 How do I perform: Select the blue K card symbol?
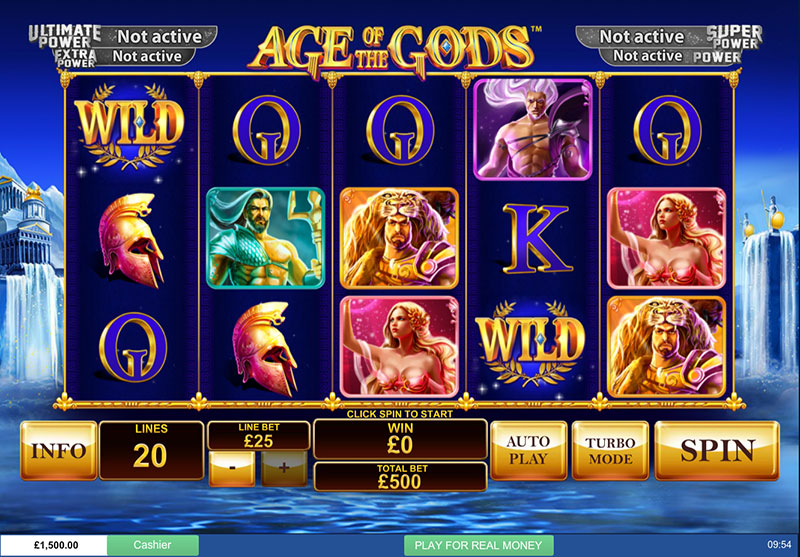536,238
